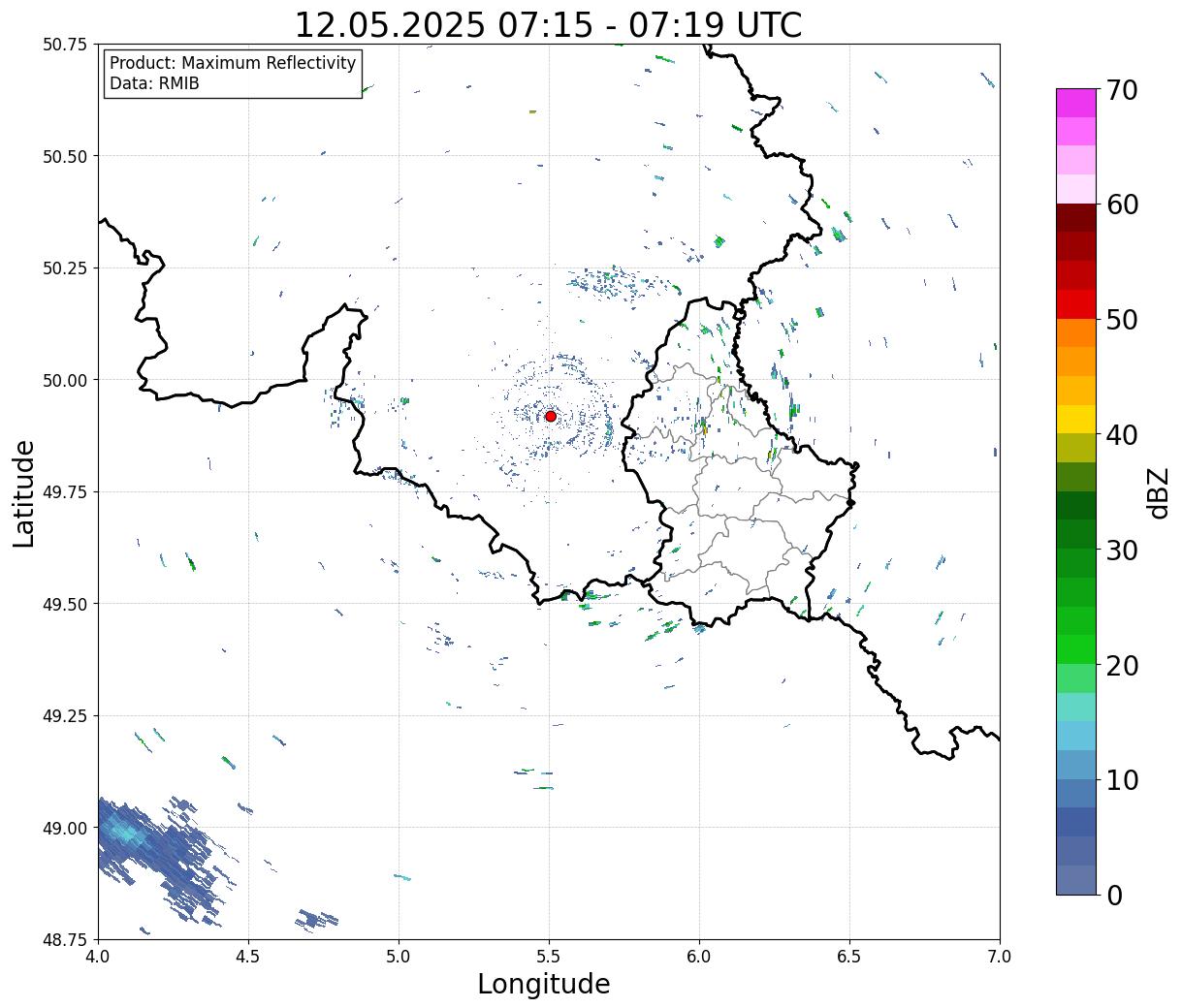Screen dimensions: 1182x1008
Task: Click the longitude tick label 5.5
Action: tap(549, 957)
